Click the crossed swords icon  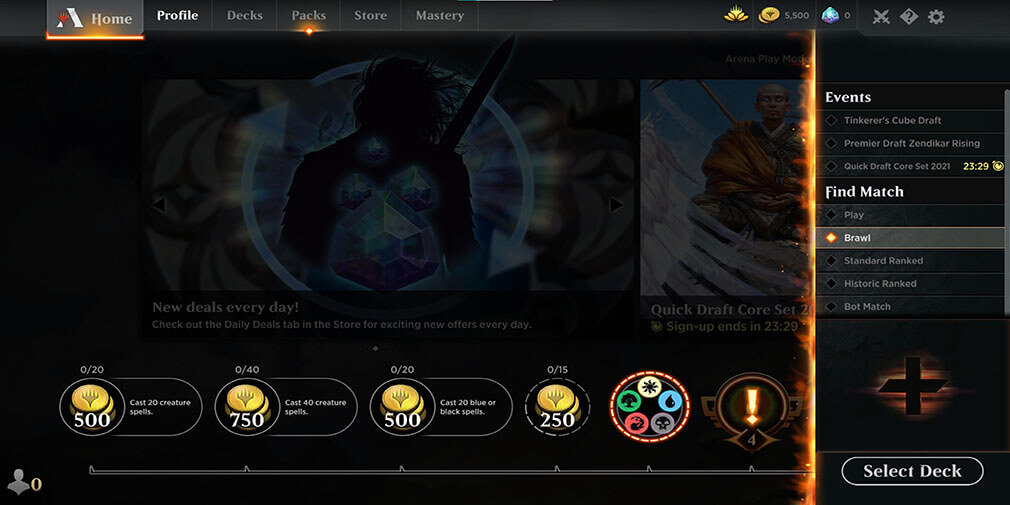881,17
